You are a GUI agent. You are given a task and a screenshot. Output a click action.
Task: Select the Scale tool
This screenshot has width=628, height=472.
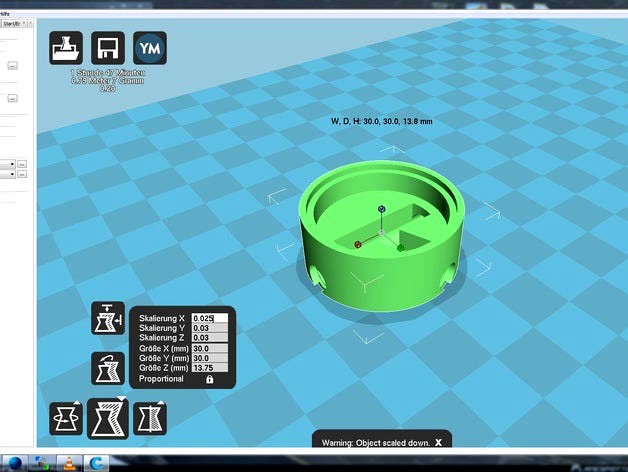click(x=108, y=417)
